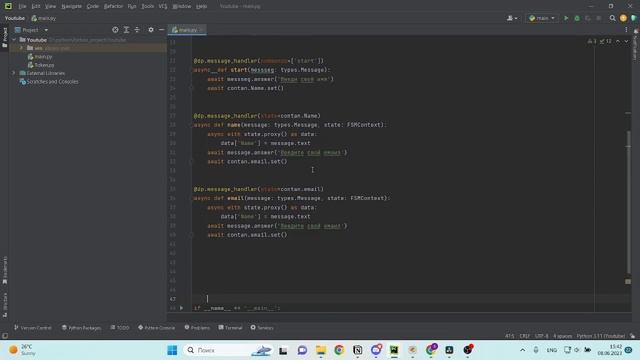Click the editor vertical scrollbar thumb
The height and width of the screenshot is (360, 640).
pyautogui.click(x=628, y=202)
